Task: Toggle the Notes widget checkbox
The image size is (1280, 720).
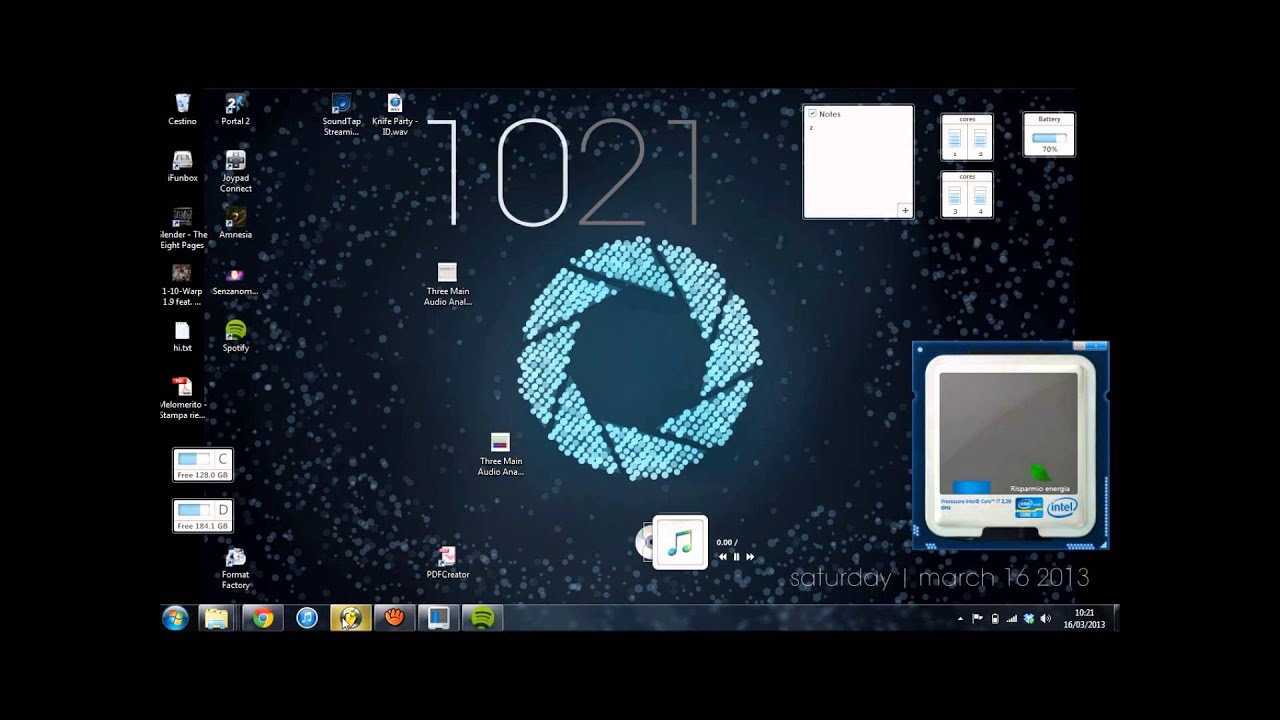Action: point(812,114)
